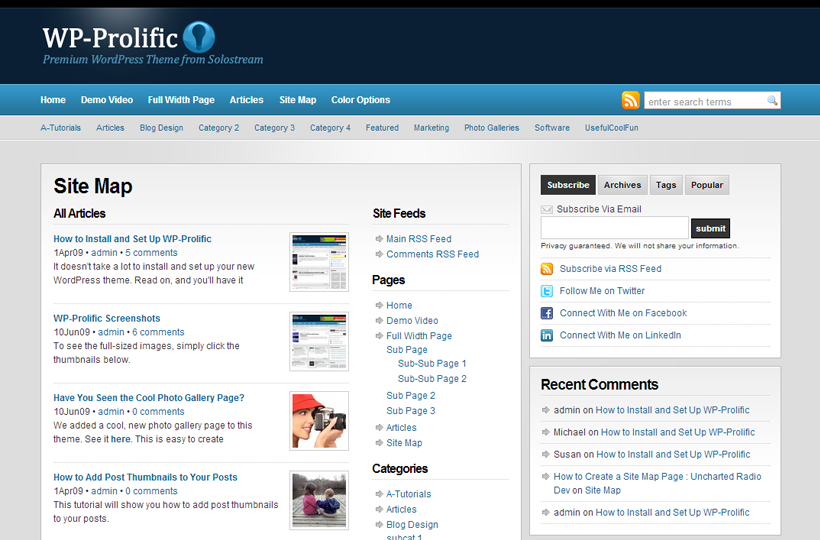Open Demo Video in the Pages list
Image resolution: width=820 pixels, height=540 pixels.
pos(412,320)
